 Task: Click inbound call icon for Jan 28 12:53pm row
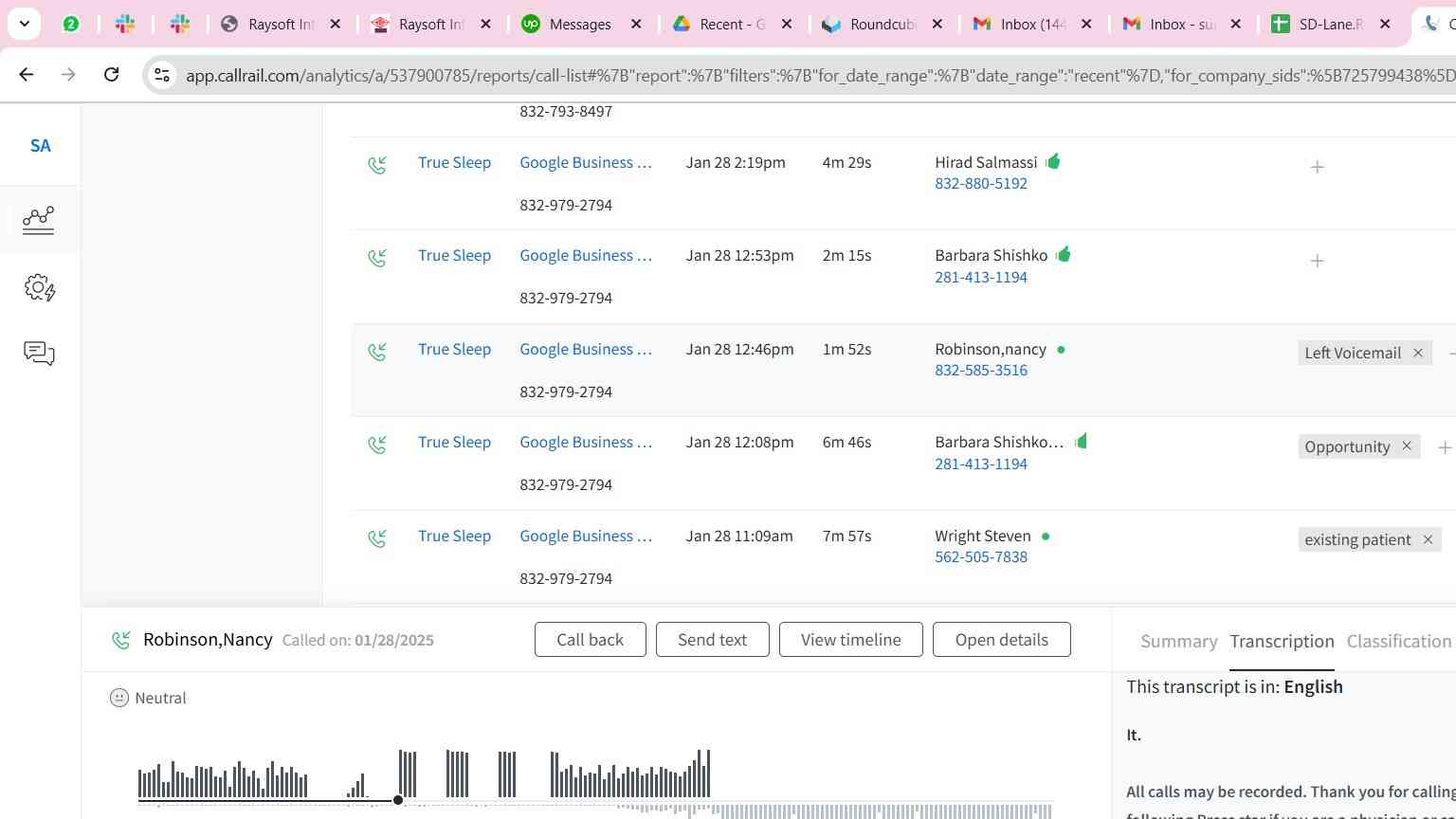pos(377,258)
